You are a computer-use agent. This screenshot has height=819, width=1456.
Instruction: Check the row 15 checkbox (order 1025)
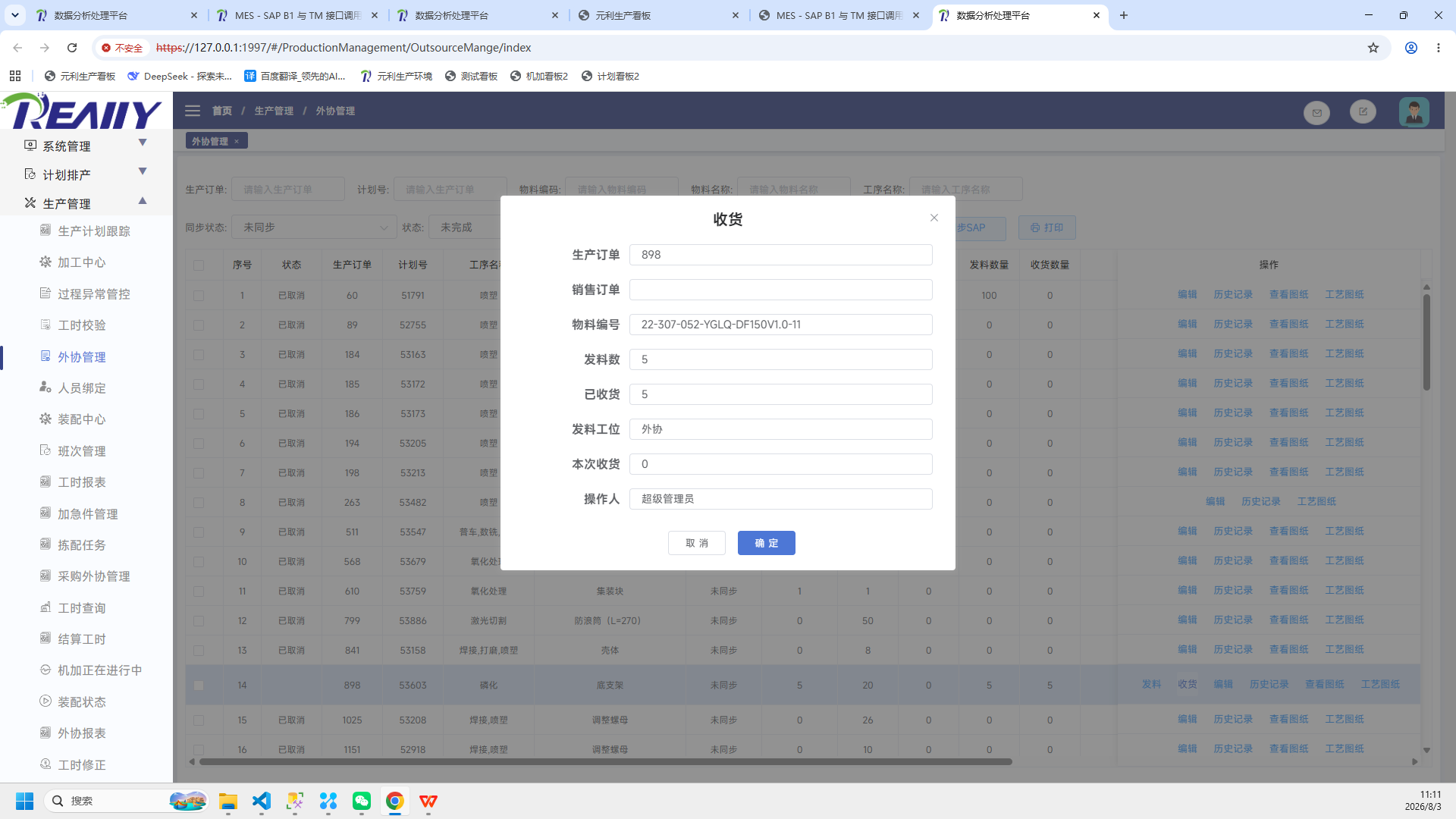tap(199, 720)
